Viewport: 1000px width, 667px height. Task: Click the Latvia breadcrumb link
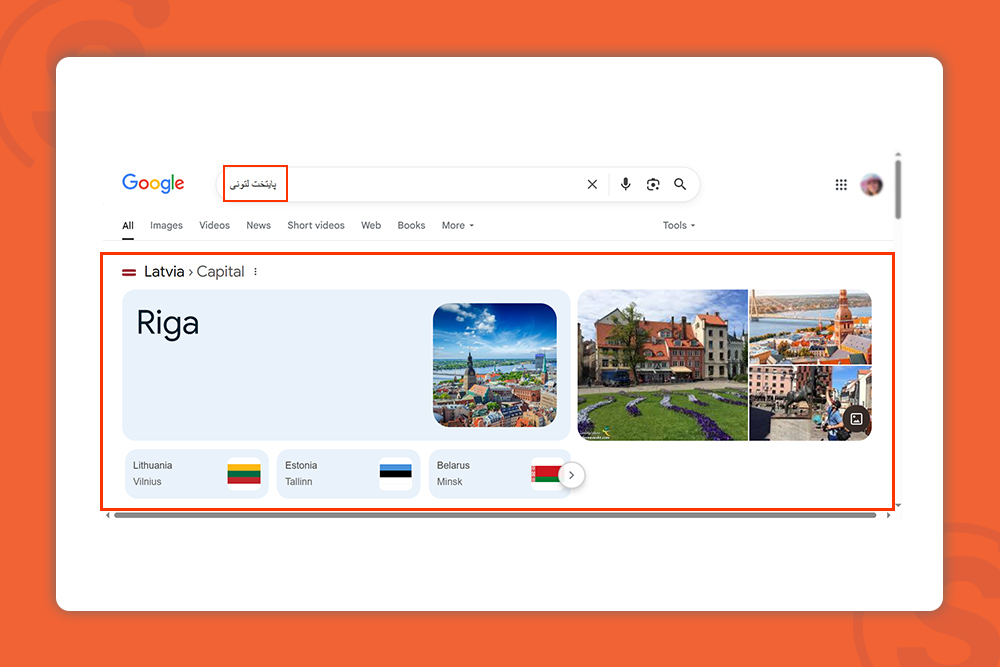(x=164, y=272)
